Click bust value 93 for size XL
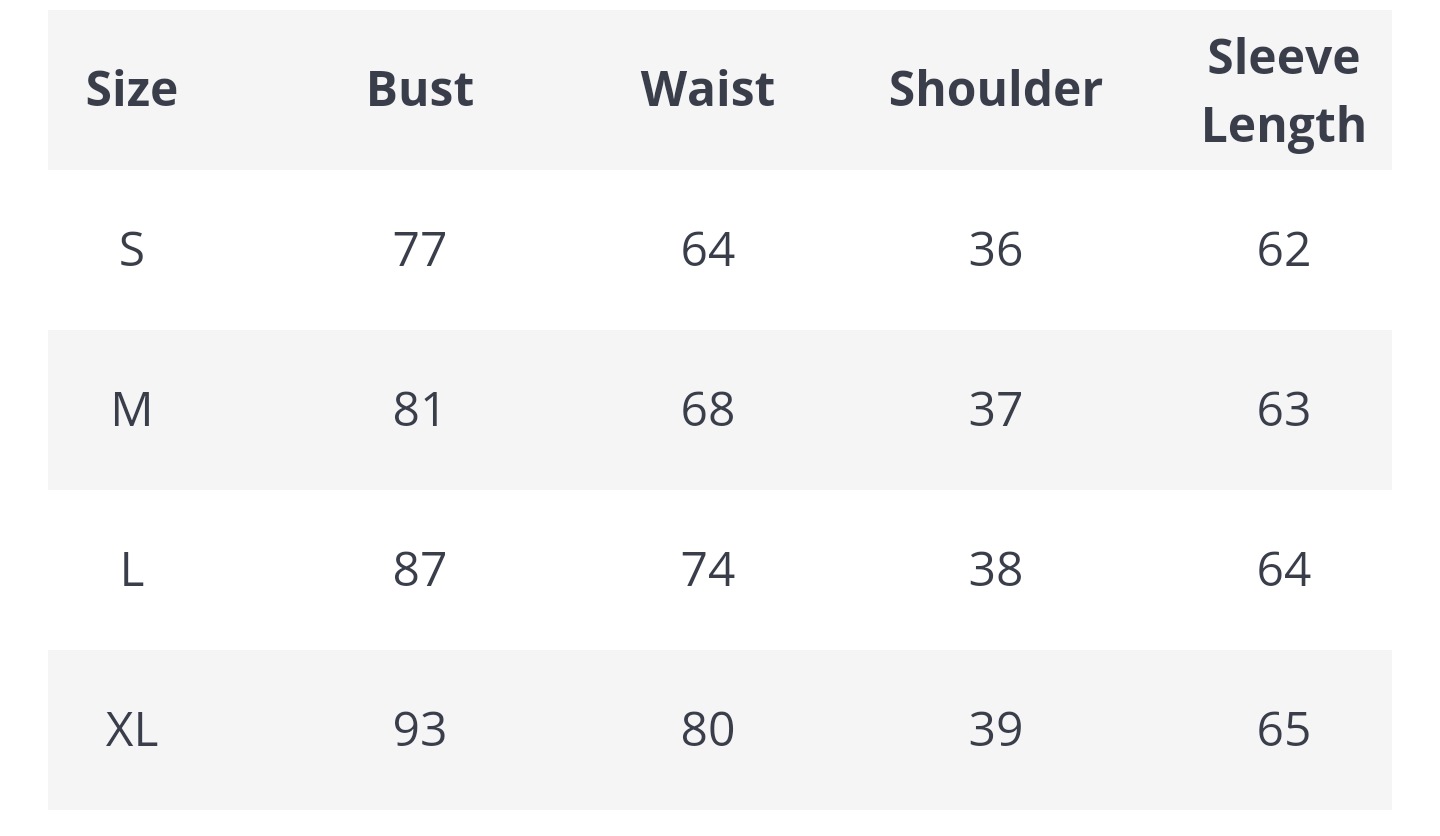This screenshot has height=836, width=1440. click(420, 730)
